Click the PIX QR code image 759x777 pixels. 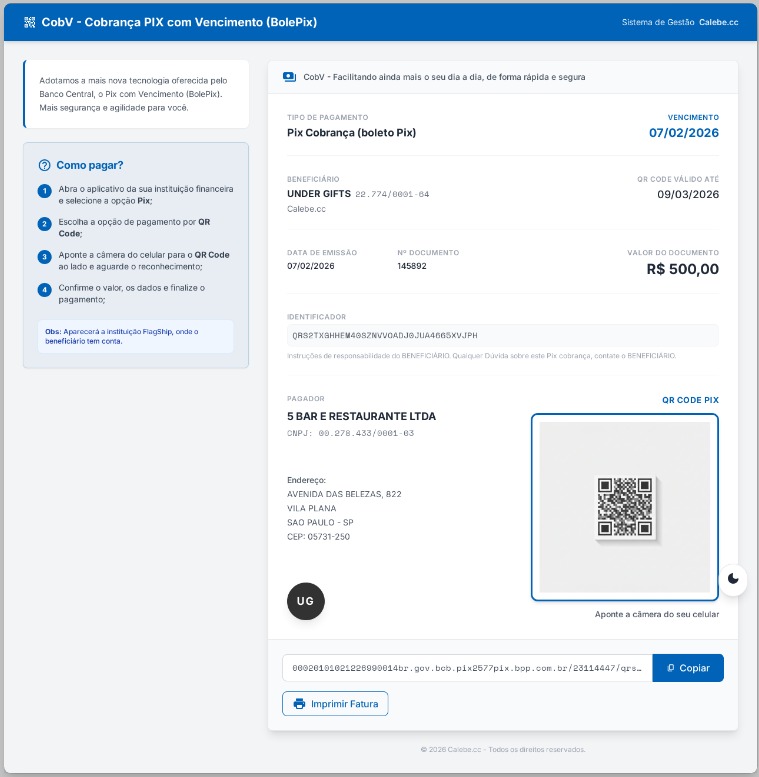pos(625,507)
